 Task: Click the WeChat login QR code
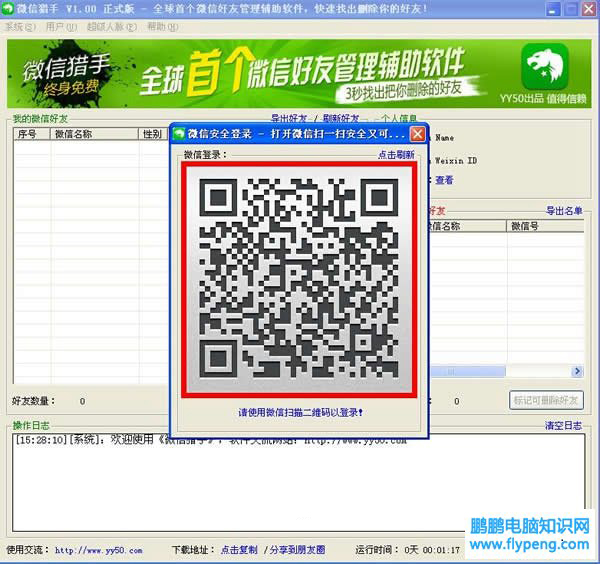click(x=299, y=279)
